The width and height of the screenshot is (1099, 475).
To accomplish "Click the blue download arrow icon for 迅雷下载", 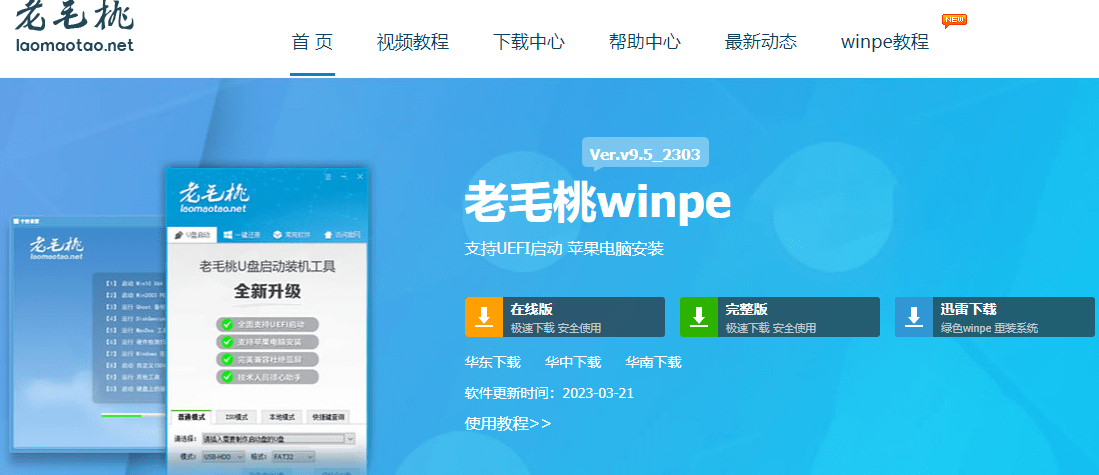I will tap(914, 317).
